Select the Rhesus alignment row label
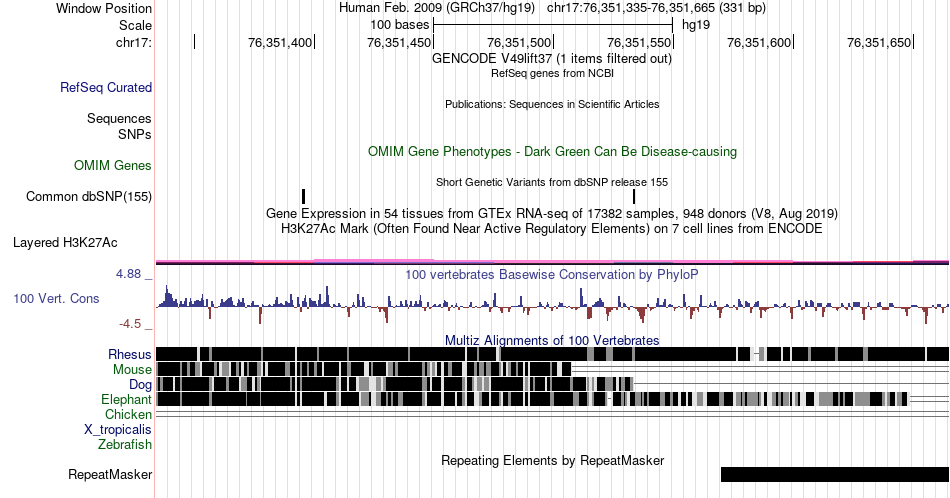Screen dimensions: 950x498 click(130, 354)
